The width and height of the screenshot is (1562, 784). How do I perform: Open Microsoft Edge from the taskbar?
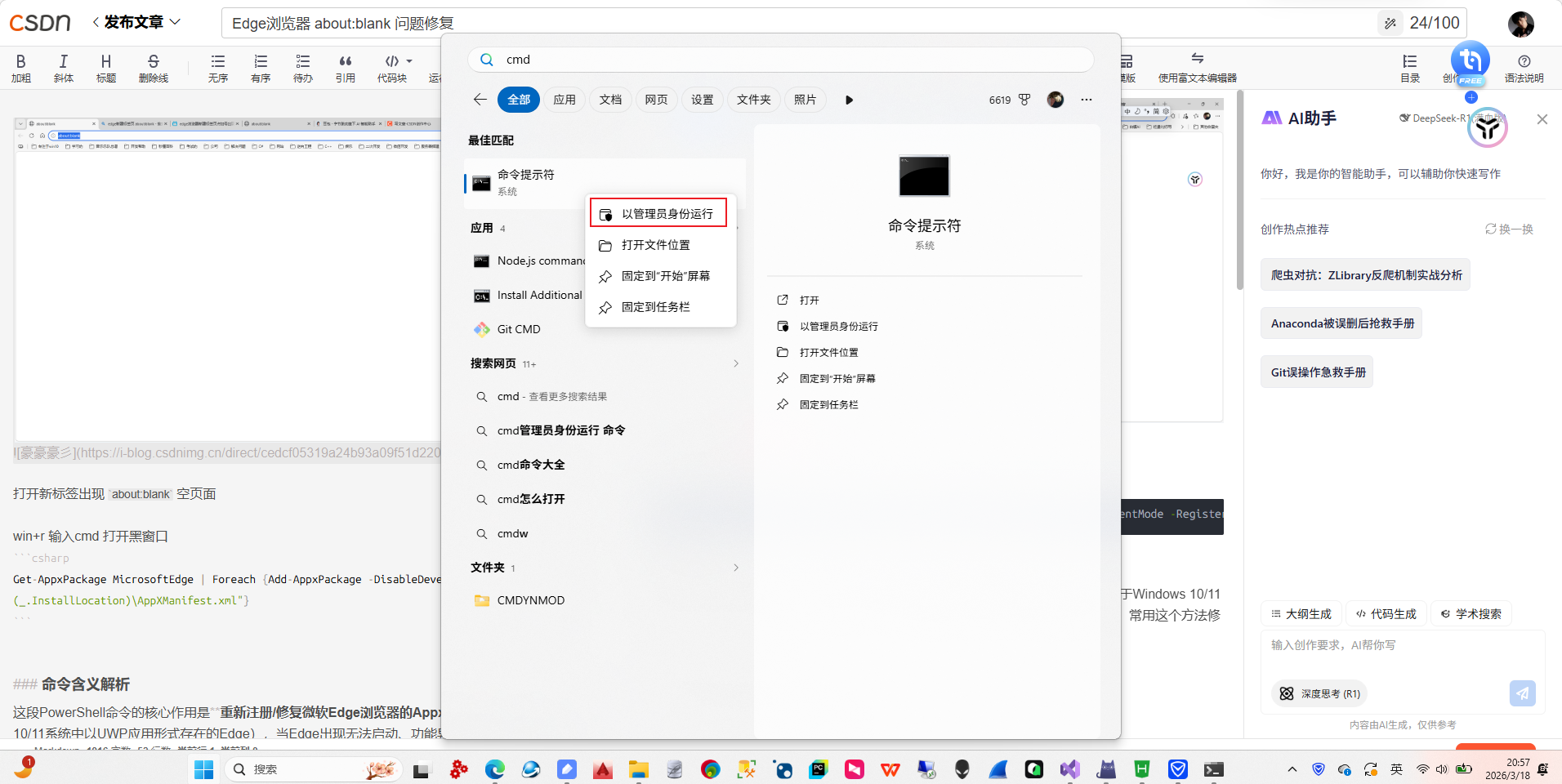495,769
